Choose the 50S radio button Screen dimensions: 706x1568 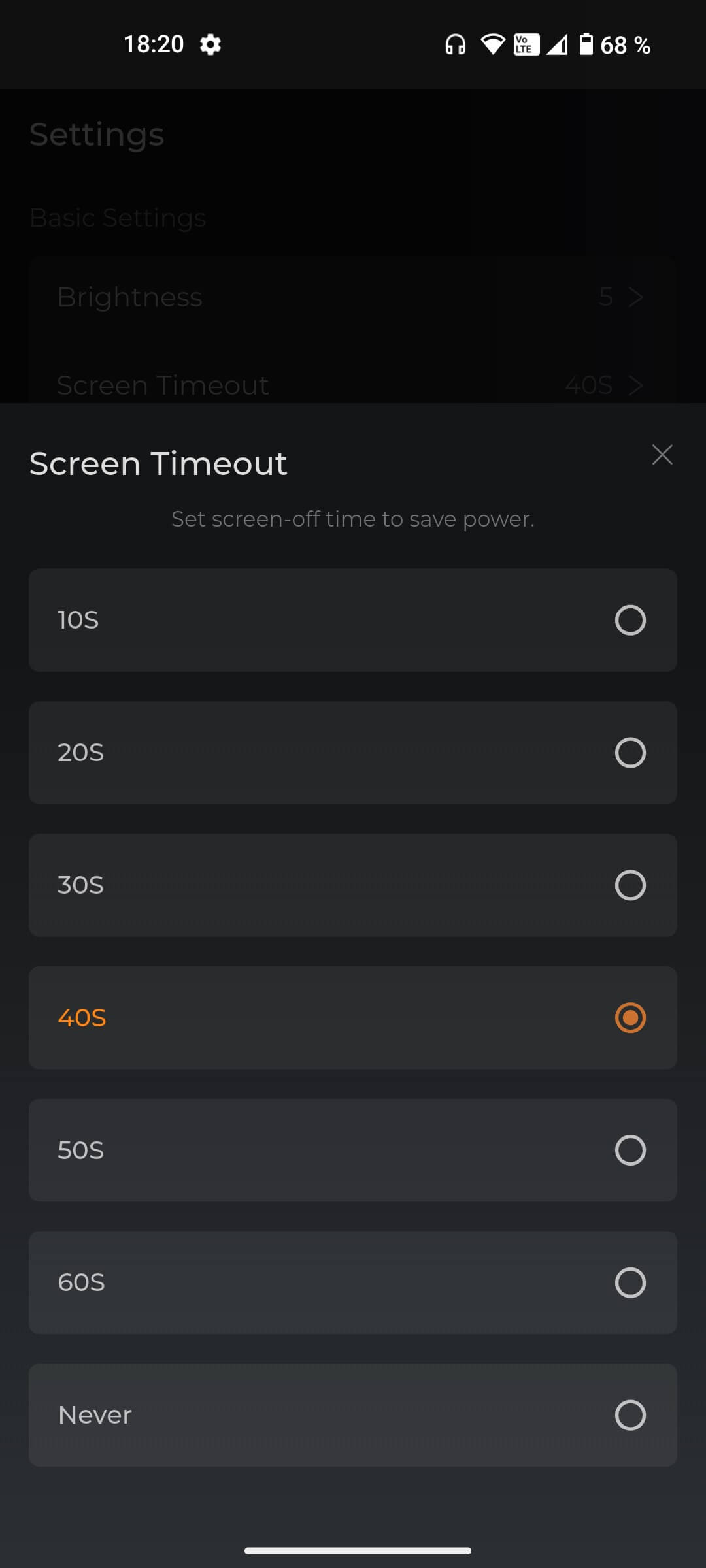[630, 1151]
